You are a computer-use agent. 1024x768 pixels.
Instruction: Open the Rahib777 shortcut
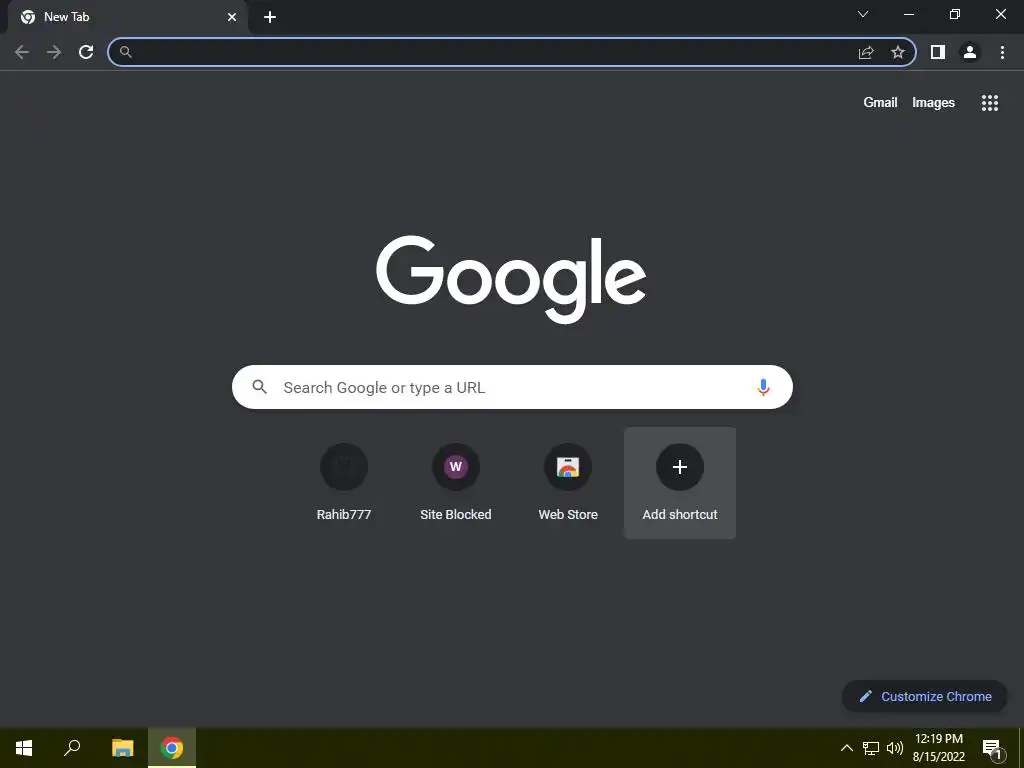(344, 483)
